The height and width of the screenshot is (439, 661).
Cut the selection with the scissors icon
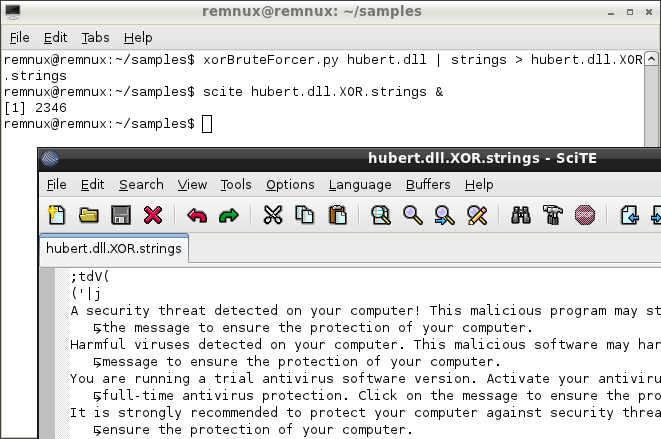pyautogui.click(x=273, y=215)
